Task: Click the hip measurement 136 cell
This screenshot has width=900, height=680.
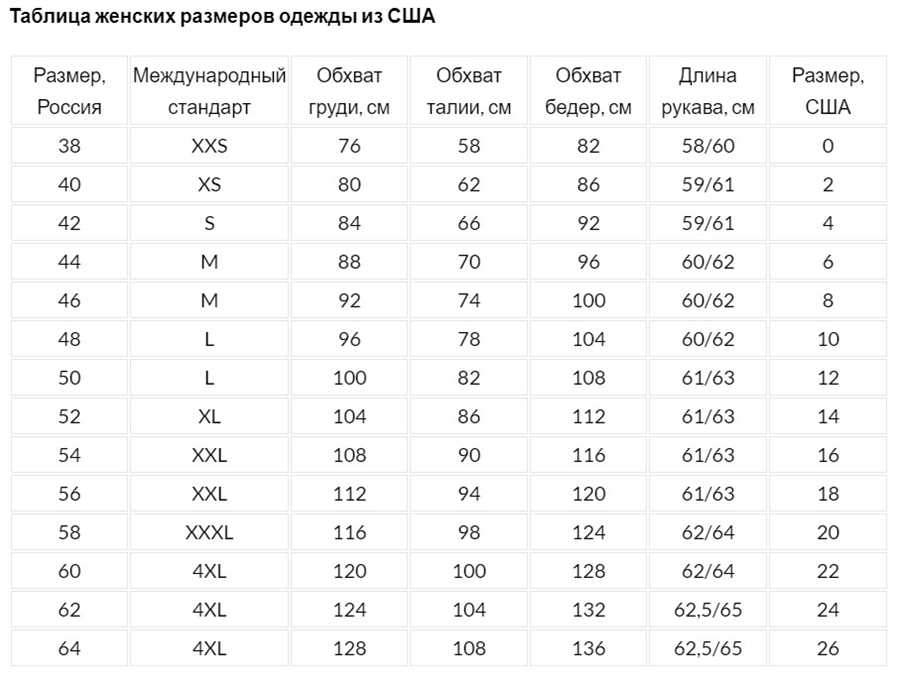Action: click(x=588, y=649)
